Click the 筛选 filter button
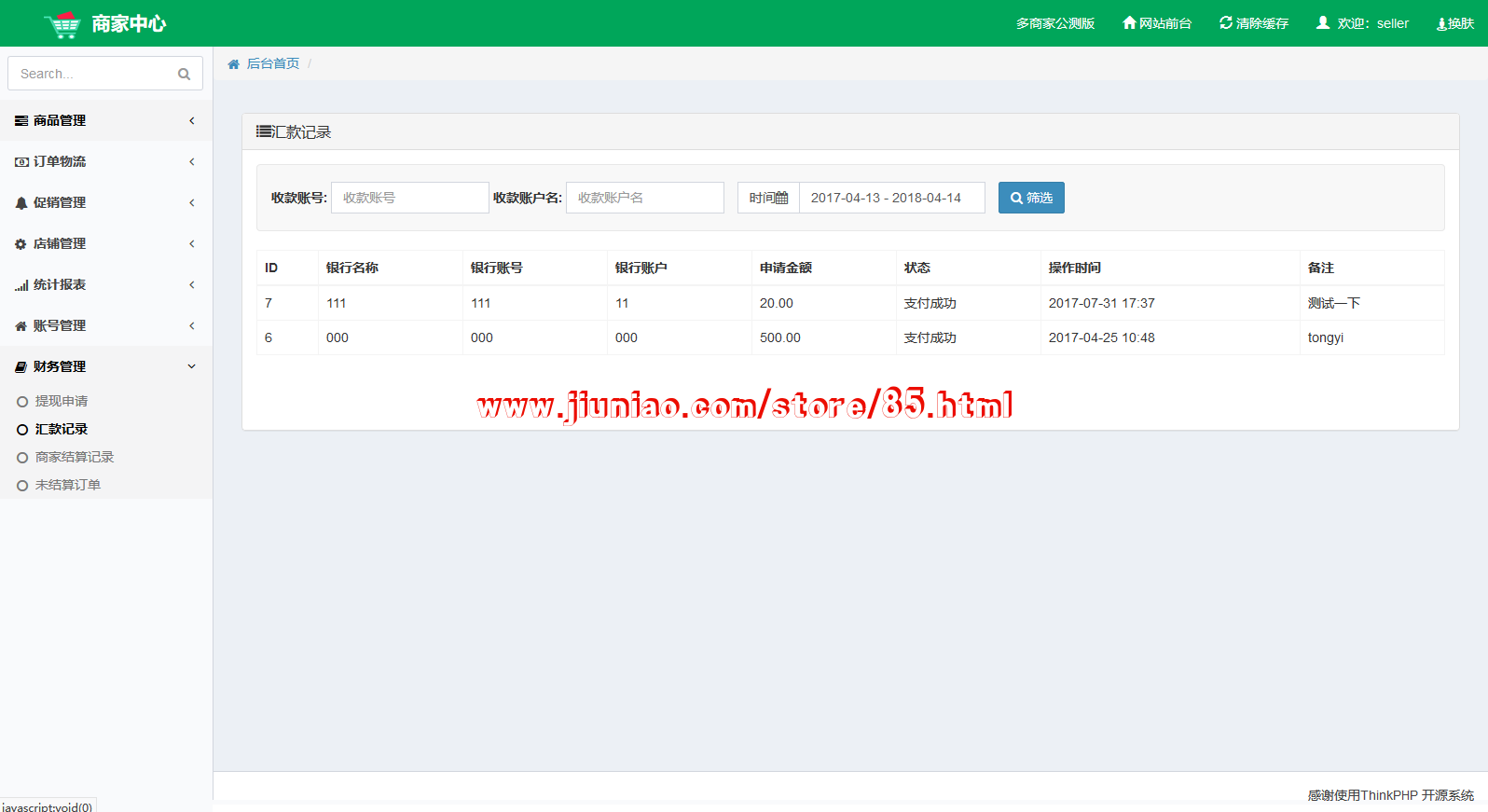Image resolution: width=1488 pixels, height=812 pixels. click(1031, 198)
